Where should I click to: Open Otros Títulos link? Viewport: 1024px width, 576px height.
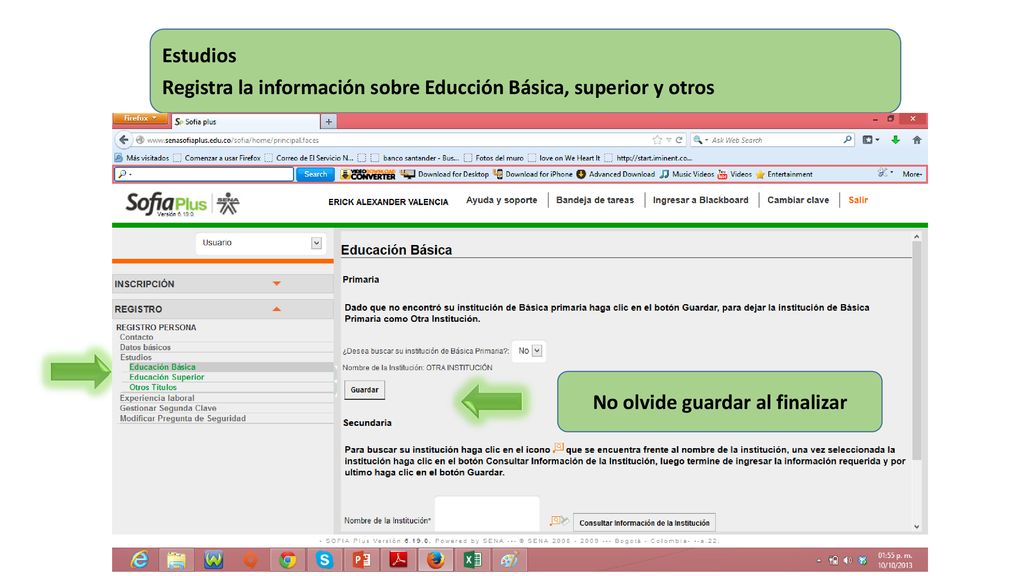click(153, 387)
